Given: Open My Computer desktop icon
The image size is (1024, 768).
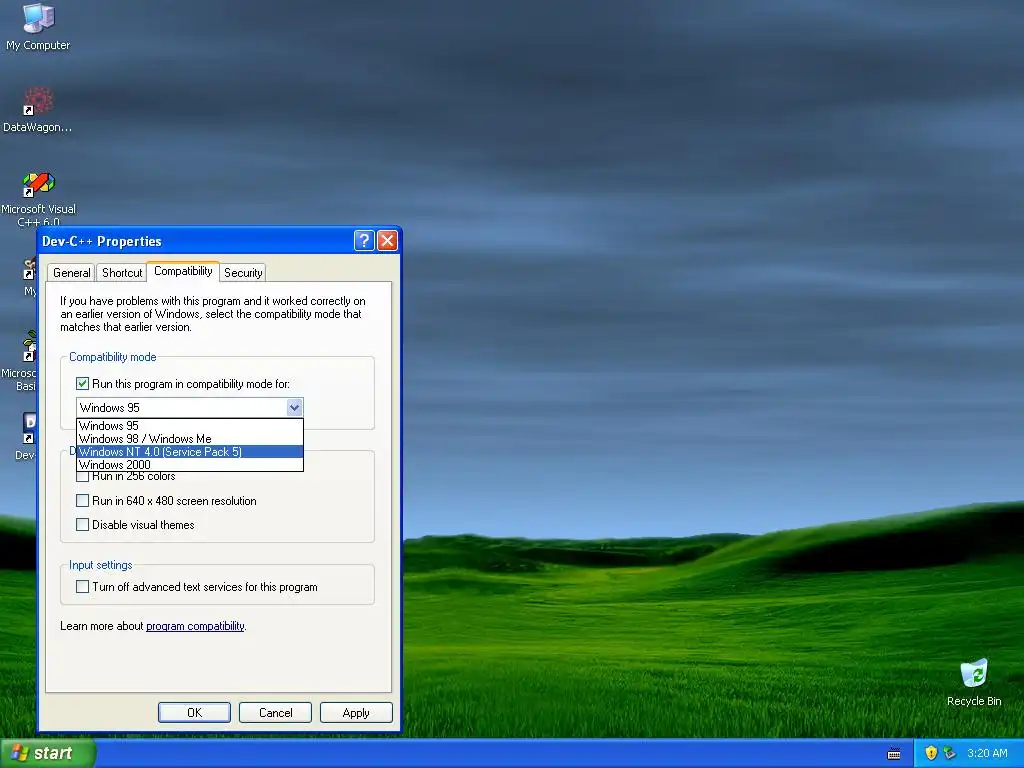Looking at the screenshot, I should [38, 26].
